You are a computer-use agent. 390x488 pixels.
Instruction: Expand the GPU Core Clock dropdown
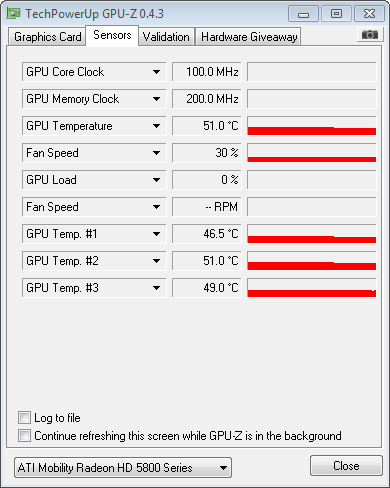(x=156, y=72)
